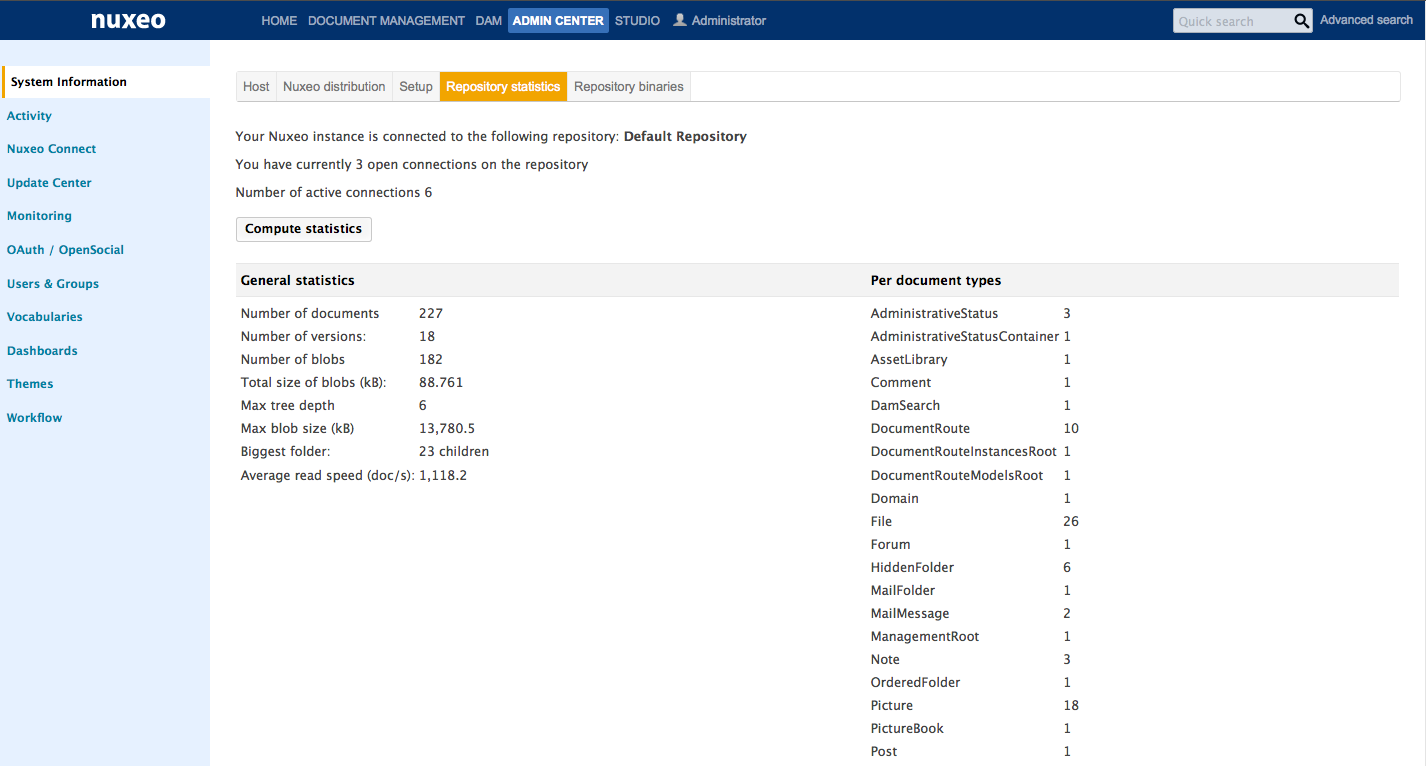Click the 'MailMessage' entry
Image resolution: width=1426 pixels, height=766 pixels.
[910, 613]
